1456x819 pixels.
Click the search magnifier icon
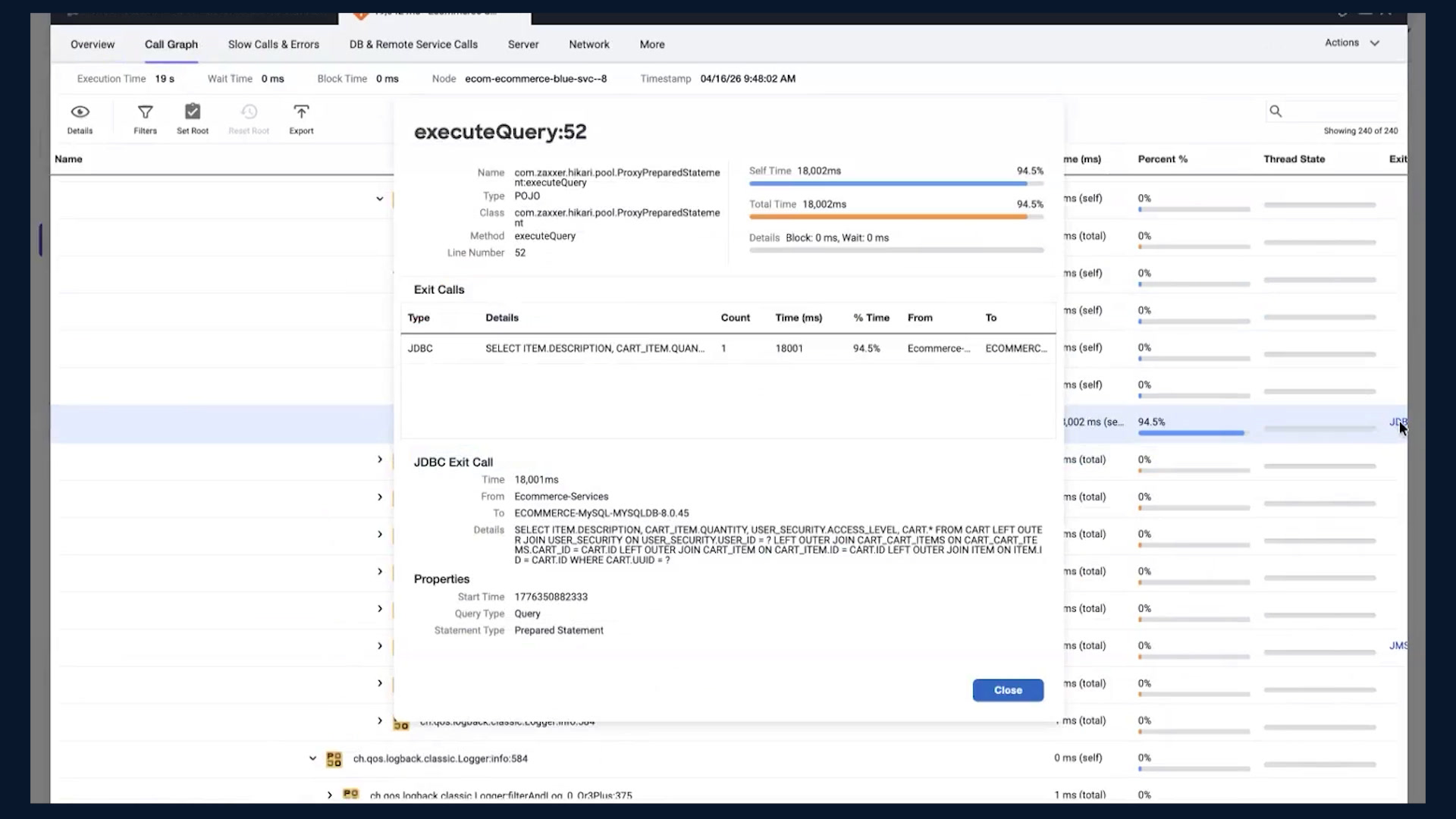tap(1276, 111)
